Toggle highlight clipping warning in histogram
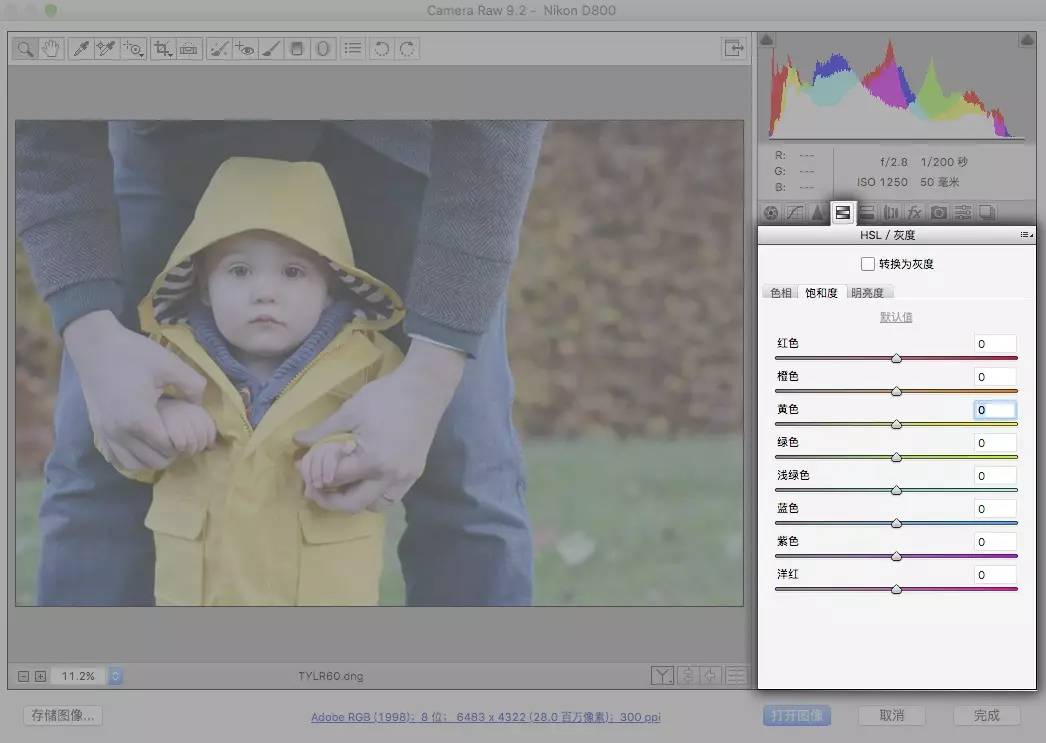1046x743 pixels. pos(1027,40)
